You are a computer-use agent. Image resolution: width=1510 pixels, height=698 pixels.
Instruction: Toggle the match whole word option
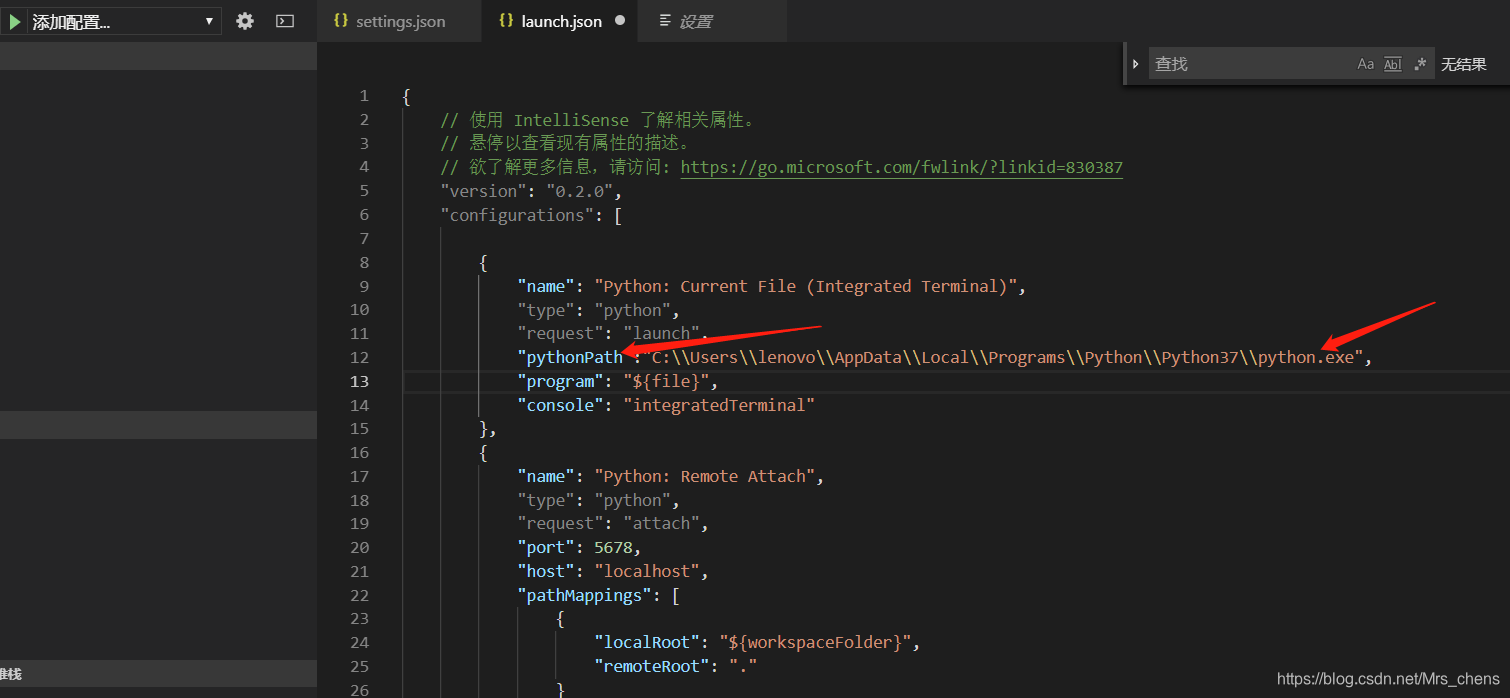pyautogui.click(x=1393, y=64)
